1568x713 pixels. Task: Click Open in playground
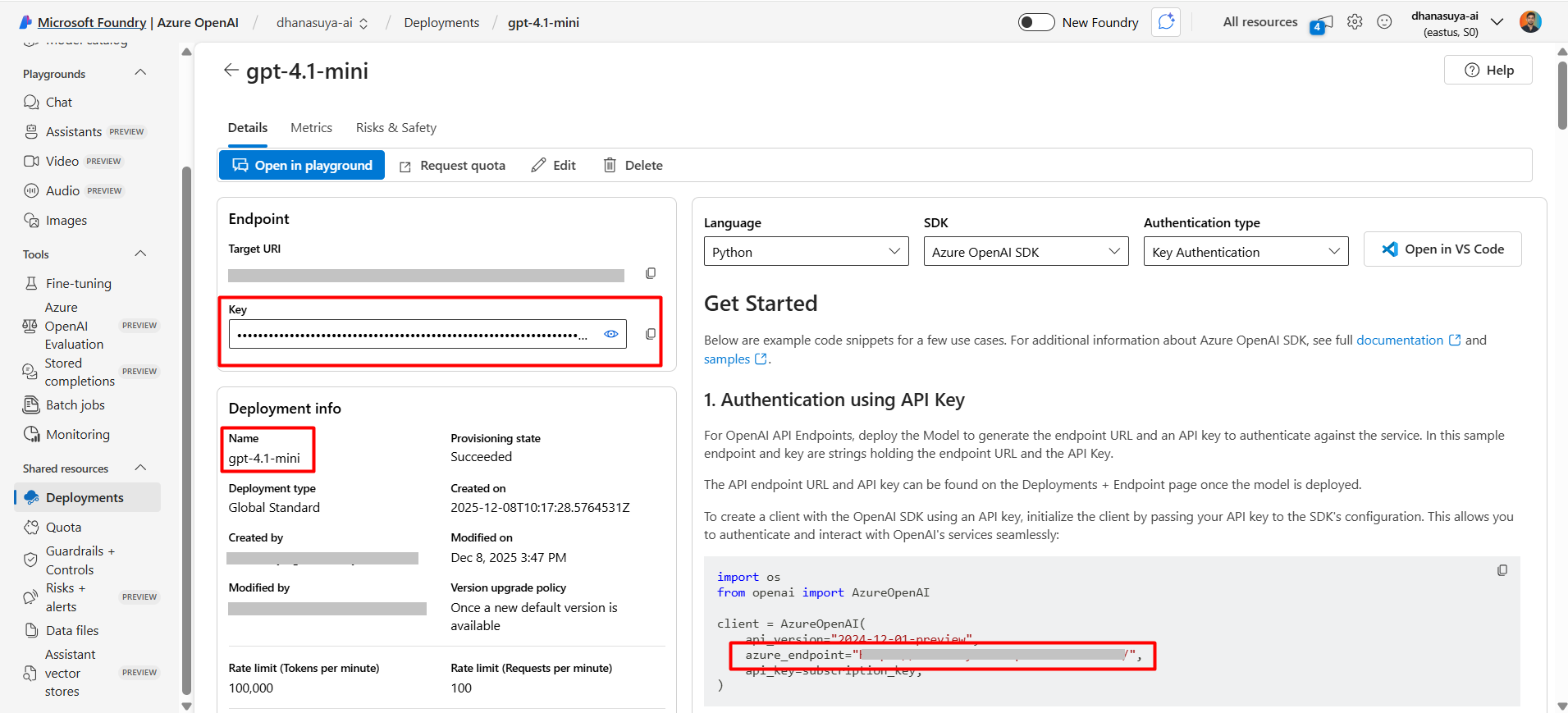[x=302, y=165]
